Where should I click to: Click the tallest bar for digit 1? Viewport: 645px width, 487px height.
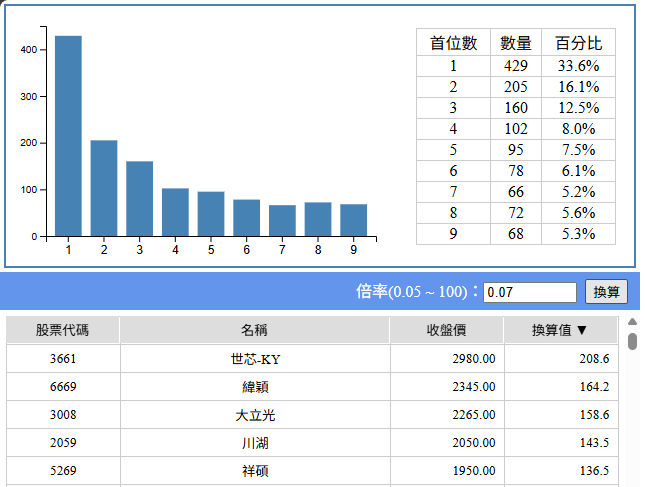68,135
